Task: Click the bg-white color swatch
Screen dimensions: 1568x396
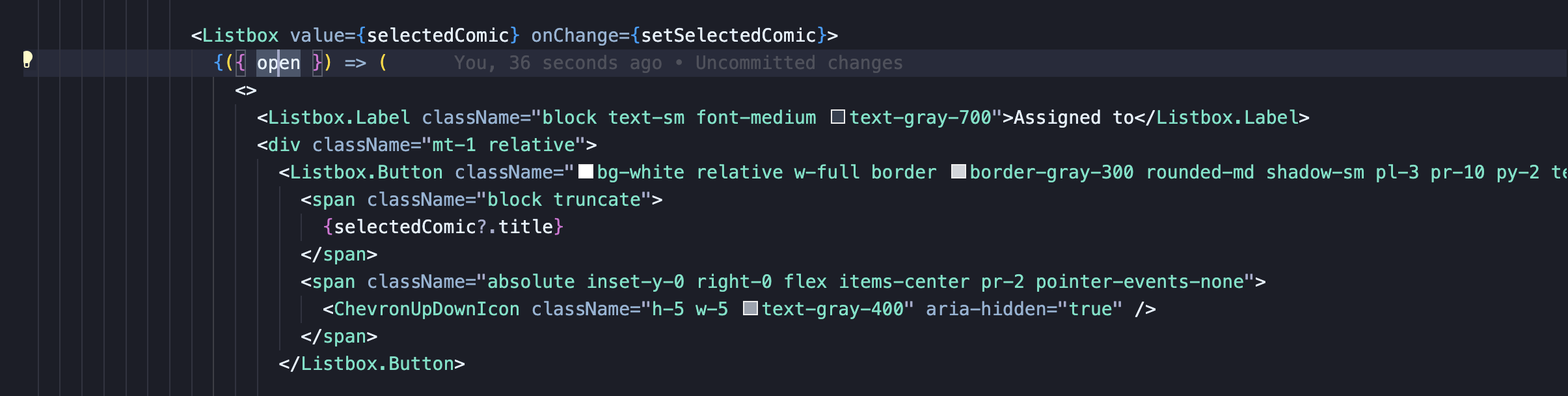Action: click(x=586, y=172)
